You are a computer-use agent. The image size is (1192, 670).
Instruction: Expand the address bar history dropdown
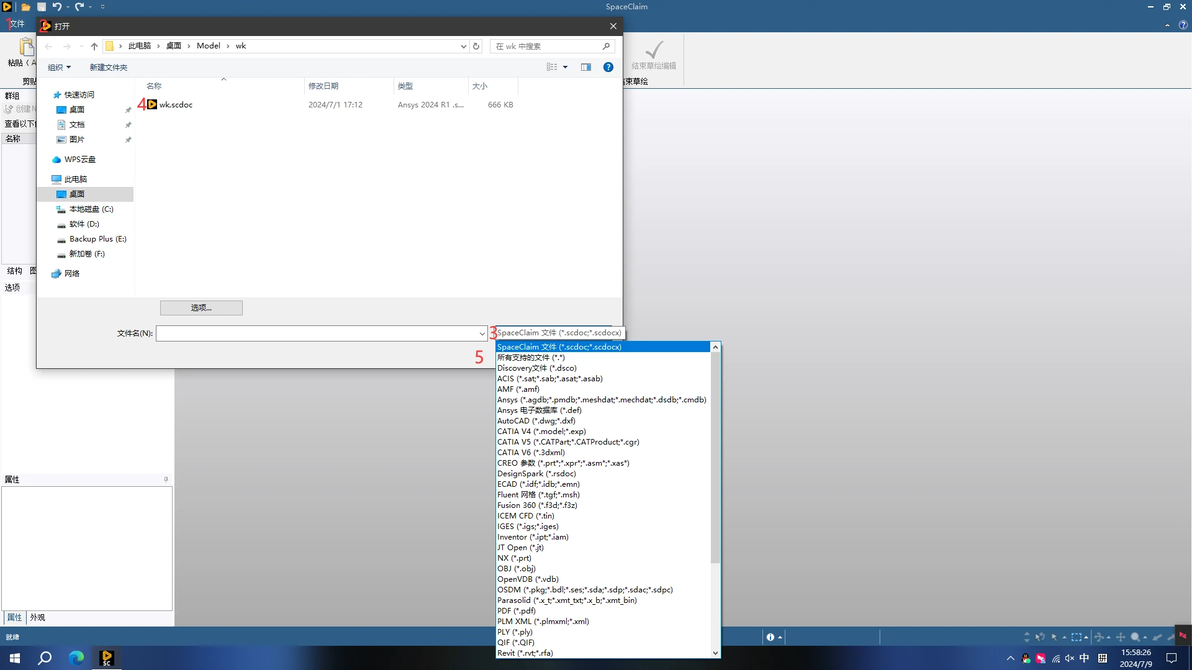463,46
